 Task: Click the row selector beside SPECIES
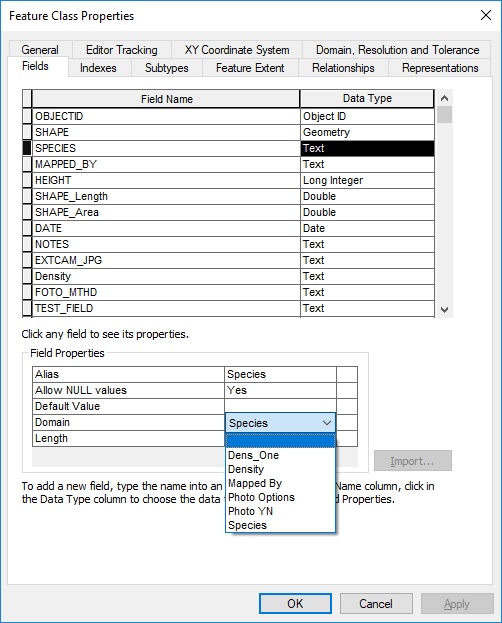pyautogui.click(x=27, y=148)
